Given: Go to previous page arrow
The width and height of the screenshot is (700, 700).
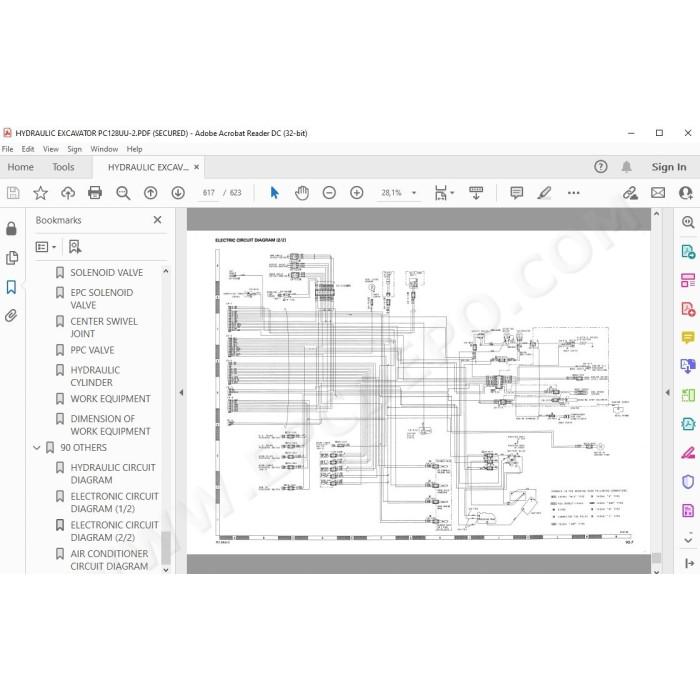Looking at the screenshot, I should 150,193.
